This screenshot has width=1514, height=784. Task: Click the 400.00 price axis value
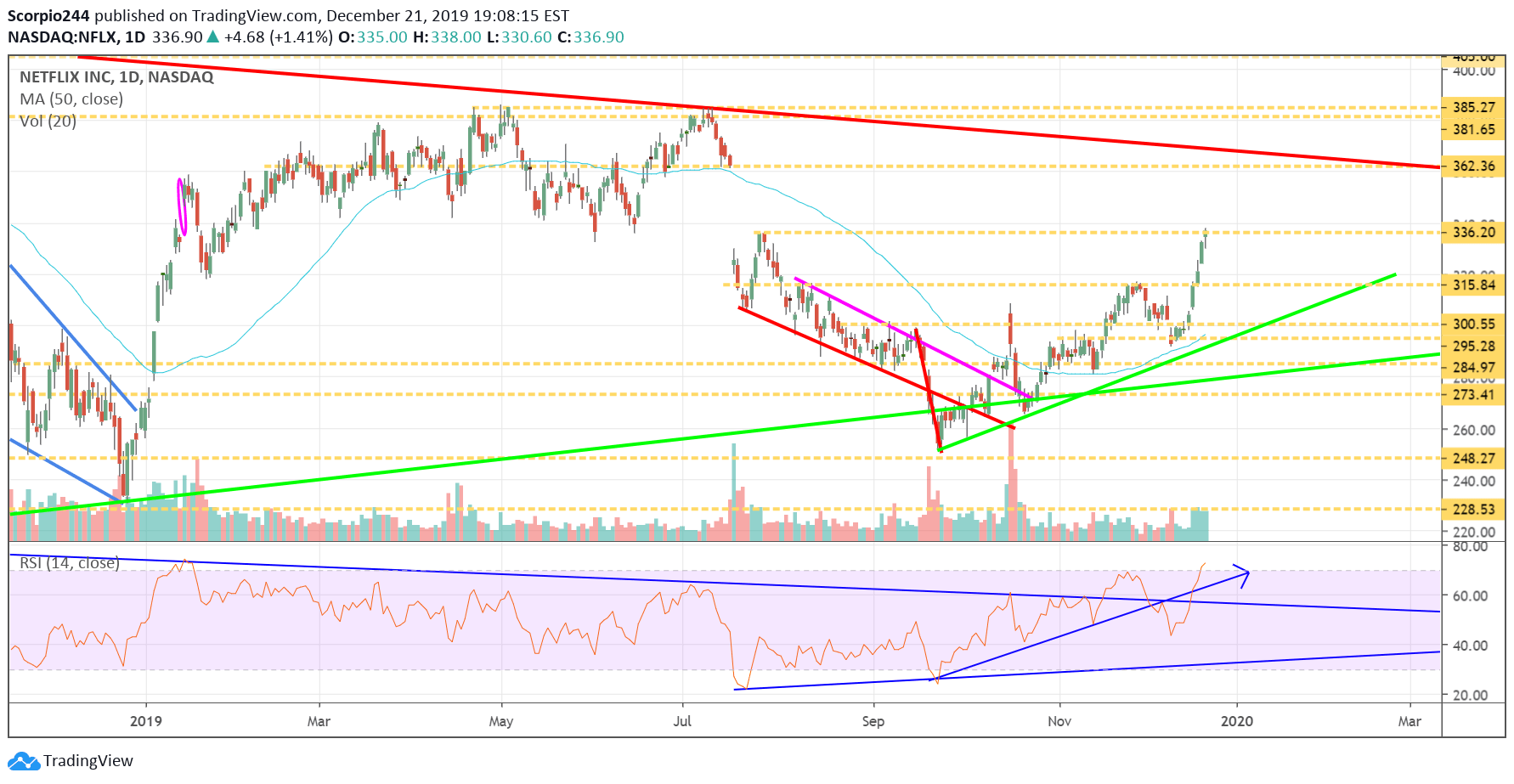click(x=1473, y=71)
